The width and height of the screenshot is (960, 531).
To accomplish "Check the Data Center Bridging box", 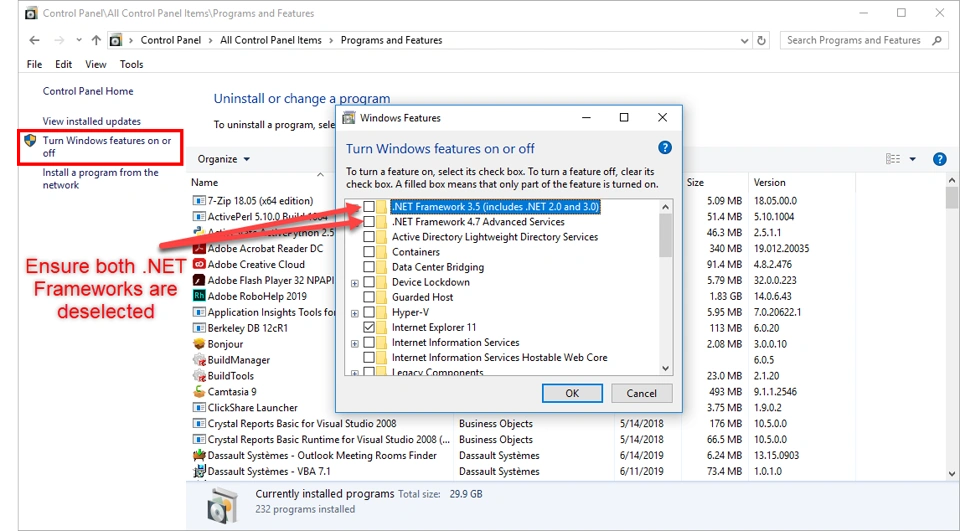I will [369, 267].
